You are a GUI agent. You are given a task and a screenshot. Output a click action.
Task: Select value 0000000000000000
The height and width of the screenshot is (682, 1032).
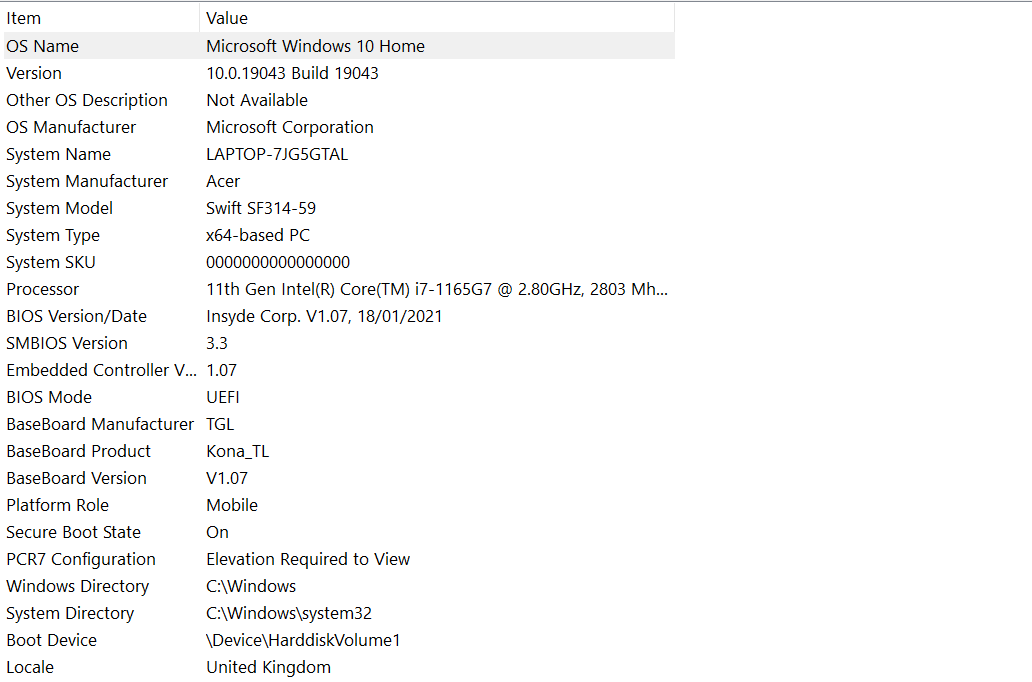tap(278, 262)
